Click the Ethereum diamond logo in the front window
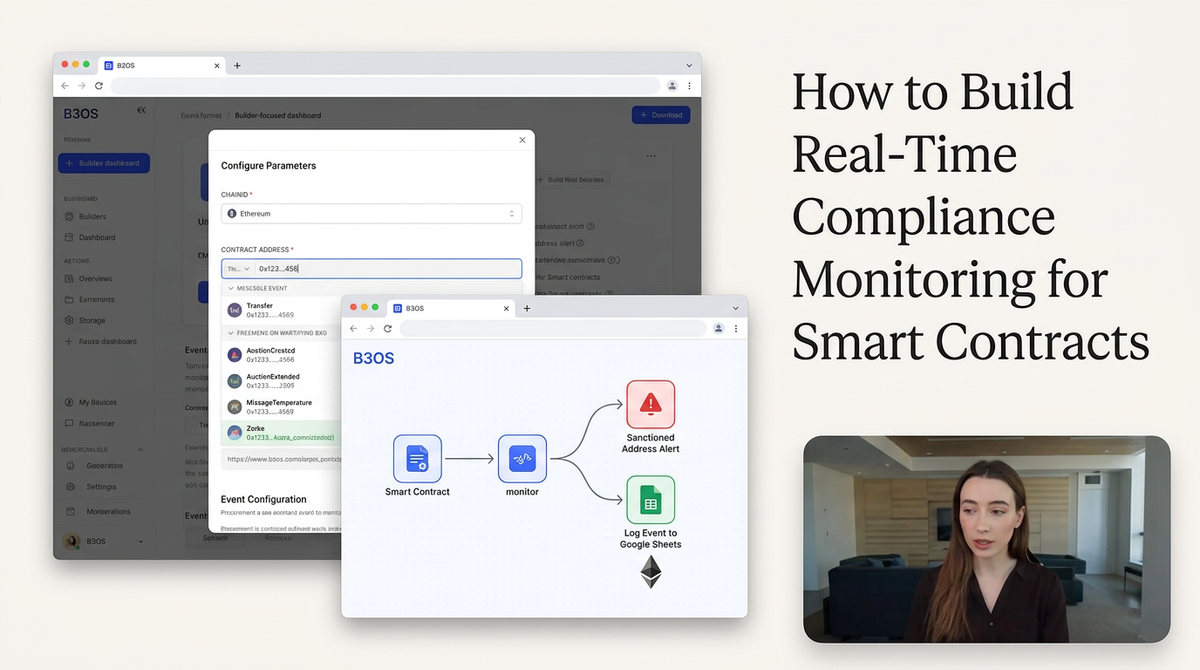Screen dimensions: 1200x670 coord(651,572)
